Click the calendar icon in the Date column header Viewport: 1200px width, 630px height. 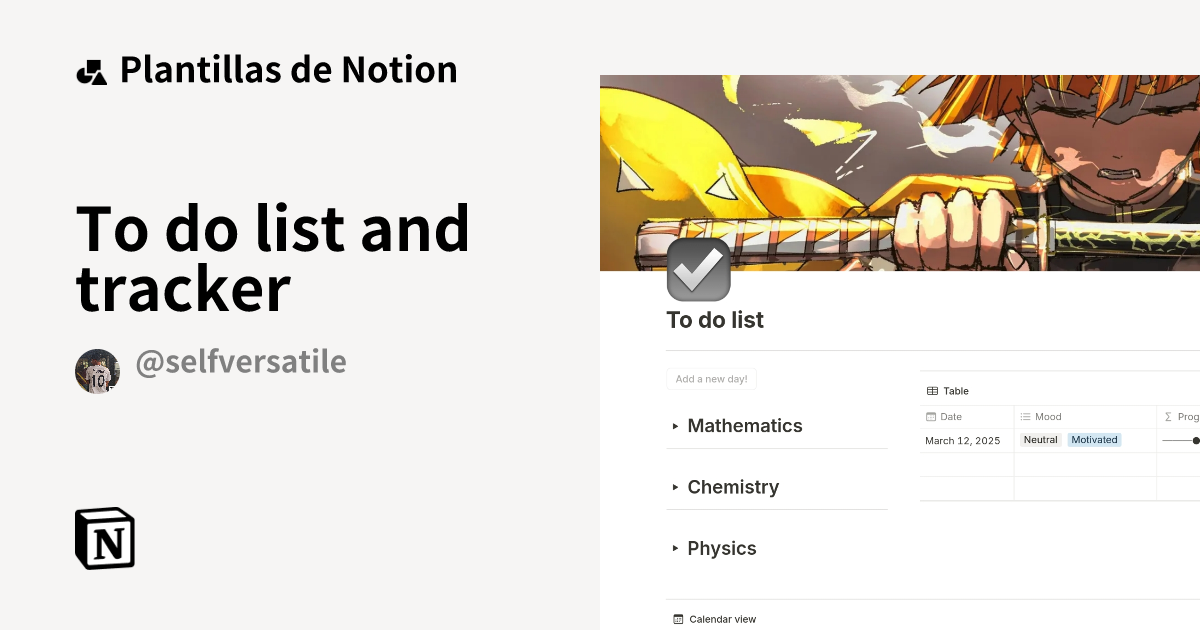point(932,417)
